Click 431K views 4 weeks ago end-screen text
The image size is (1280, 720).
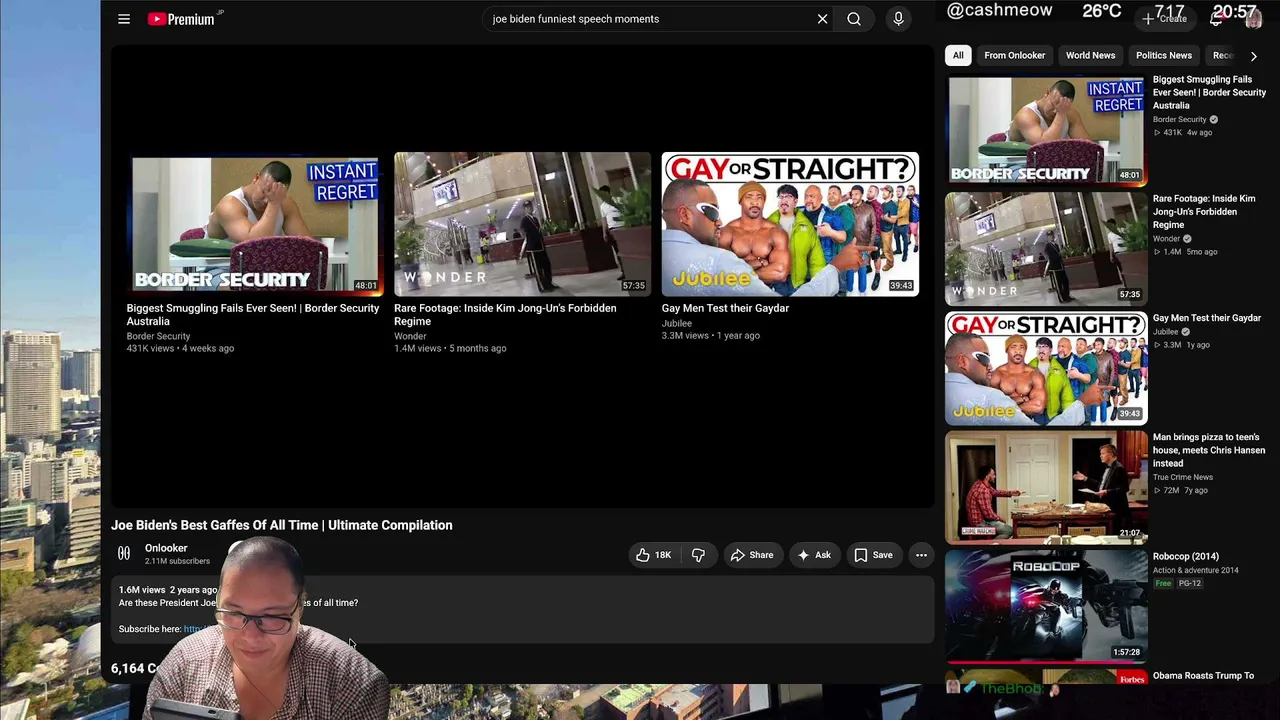[180, 348]
